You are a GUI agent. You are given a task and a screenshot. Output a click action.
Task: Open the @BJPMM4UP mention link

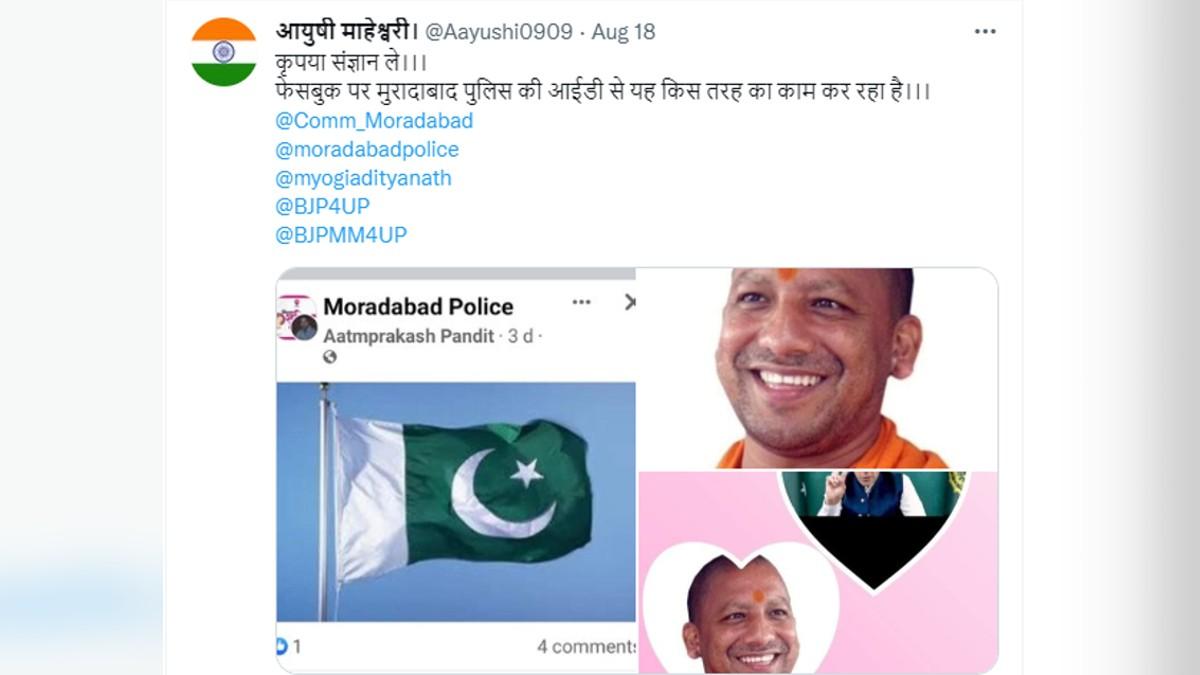[x=340, y=236]
